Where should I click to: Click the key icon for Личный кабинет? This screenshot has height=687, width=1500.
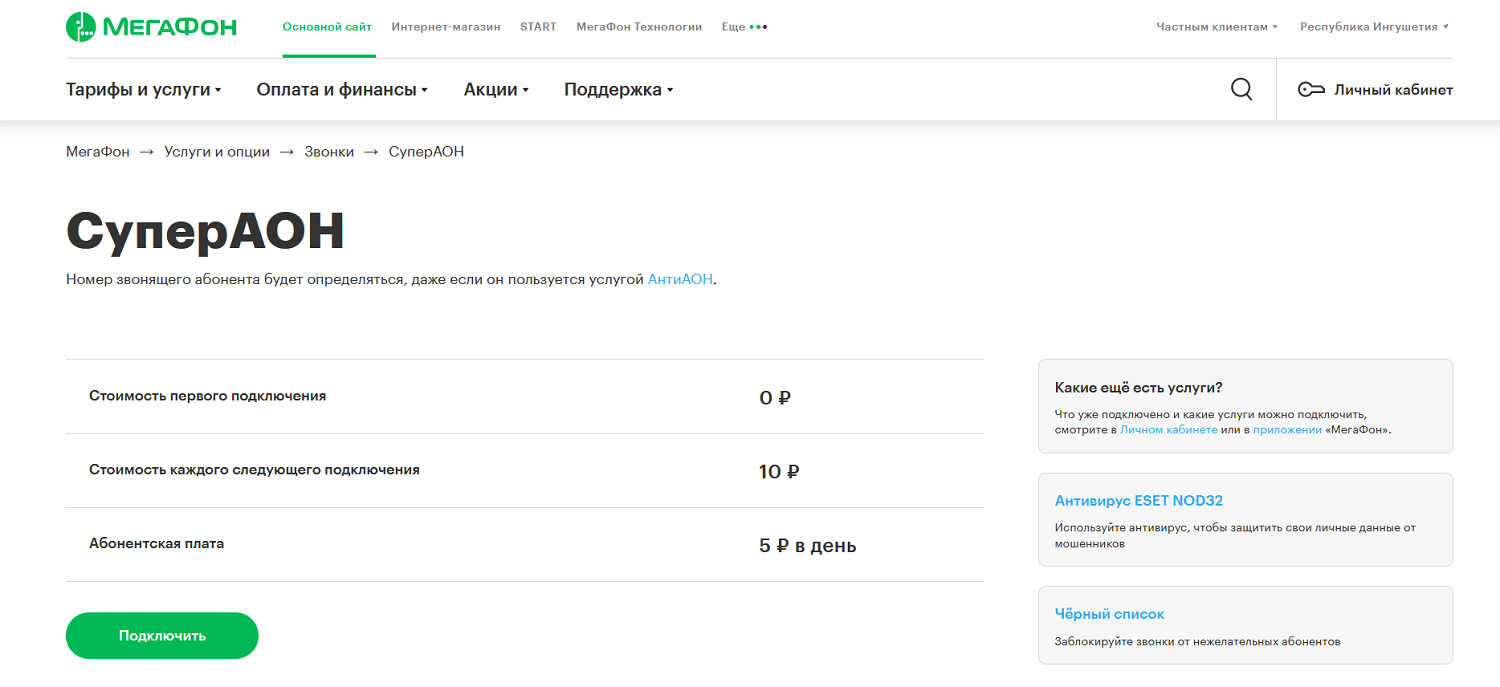[x=1311, y=90]
